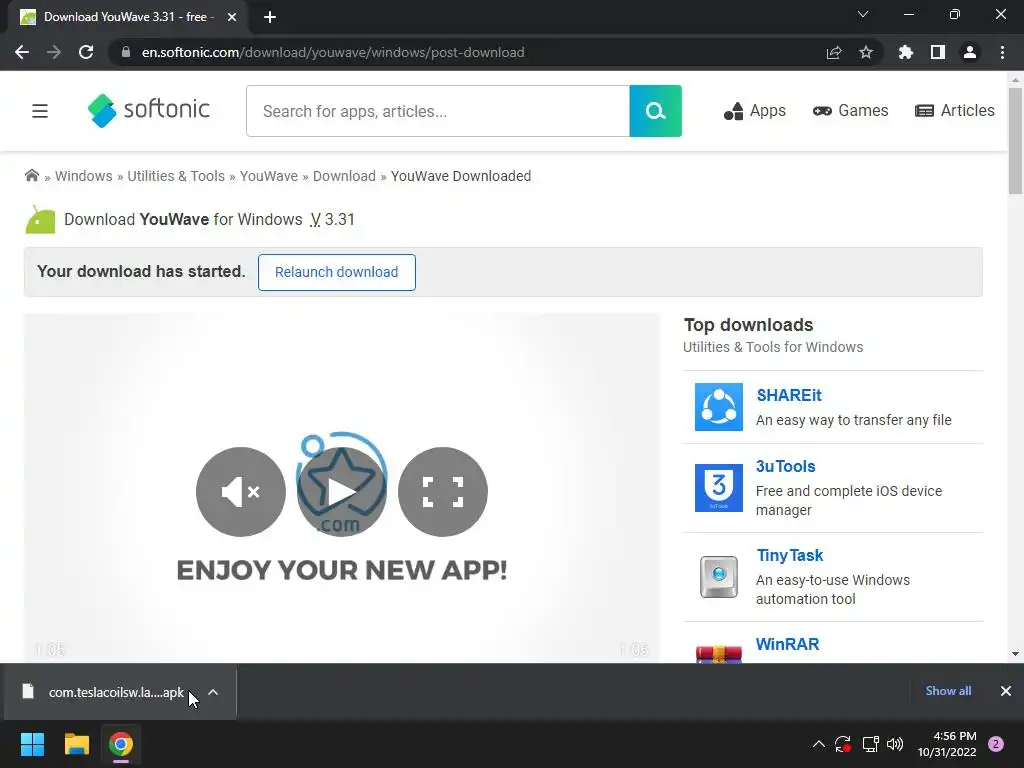
Task: Show hidden system tray icons
Action: pyautogui.click(x=818, y=744)
